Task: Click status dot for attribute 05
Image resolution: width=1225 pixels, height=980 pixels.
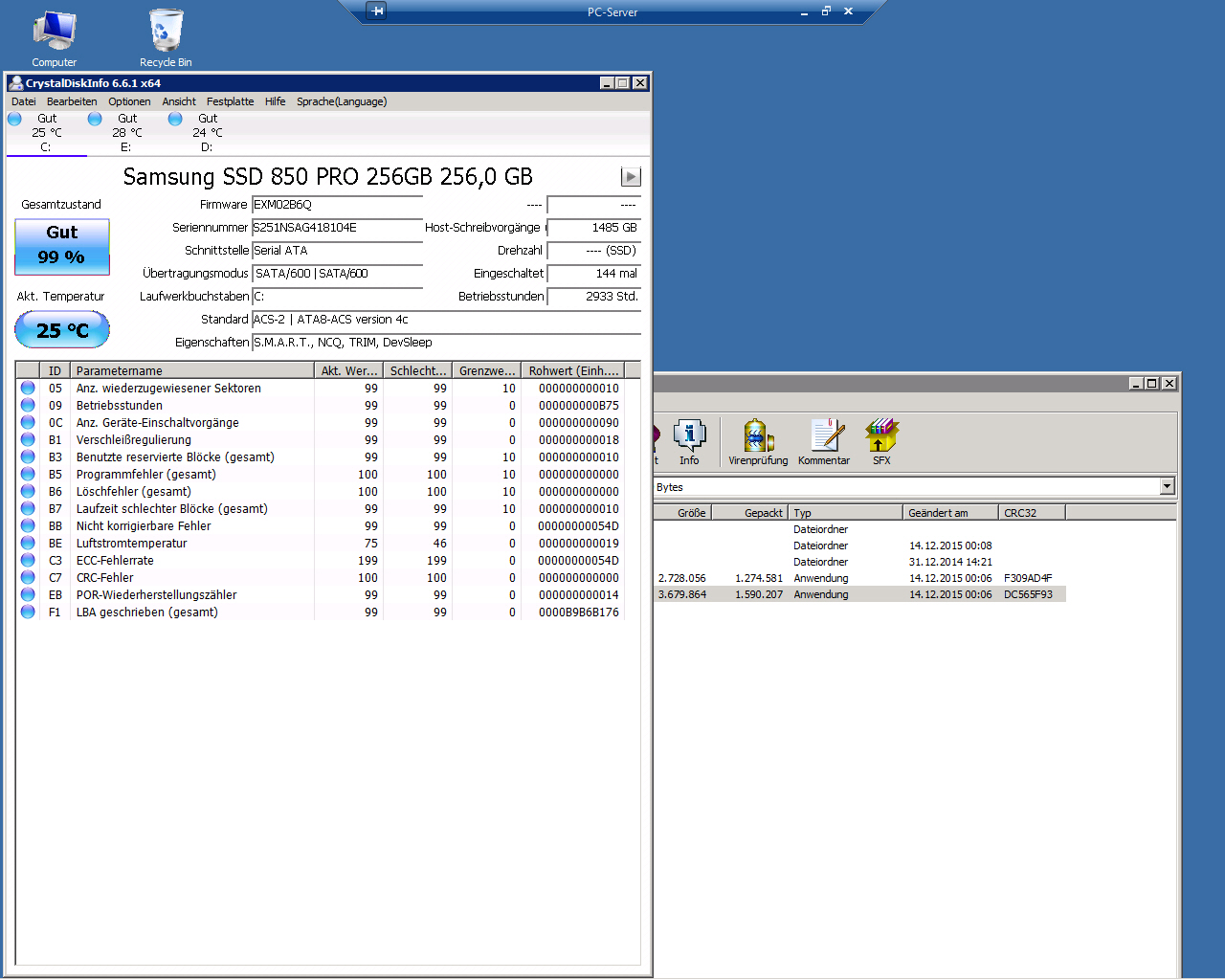Action: pyautogui.click(x=28, y=388)
